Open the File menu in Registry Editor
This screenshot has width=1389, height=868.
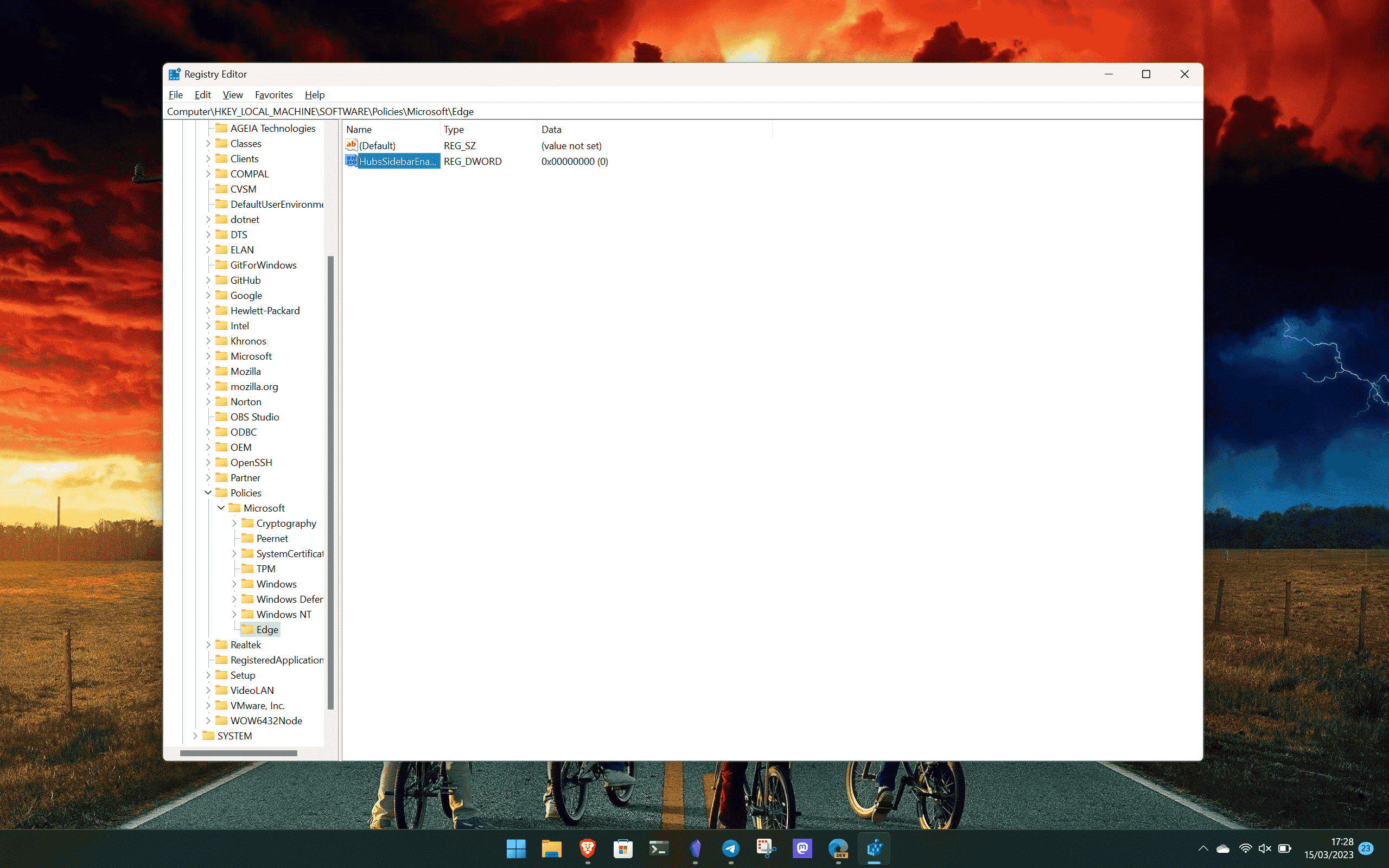[176, 94]
